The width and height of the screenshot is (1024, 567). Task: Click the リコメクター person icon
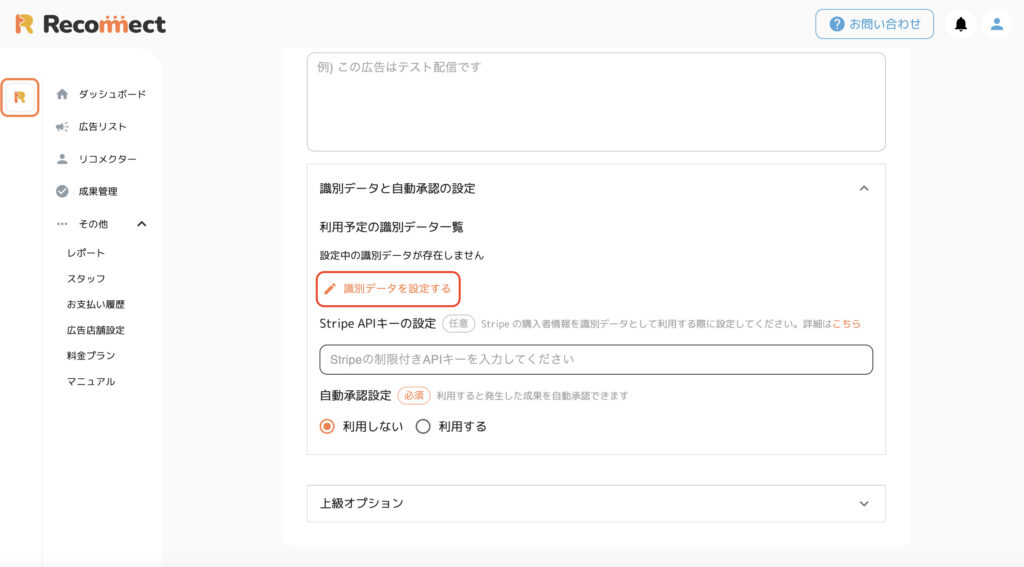point(62,159)
